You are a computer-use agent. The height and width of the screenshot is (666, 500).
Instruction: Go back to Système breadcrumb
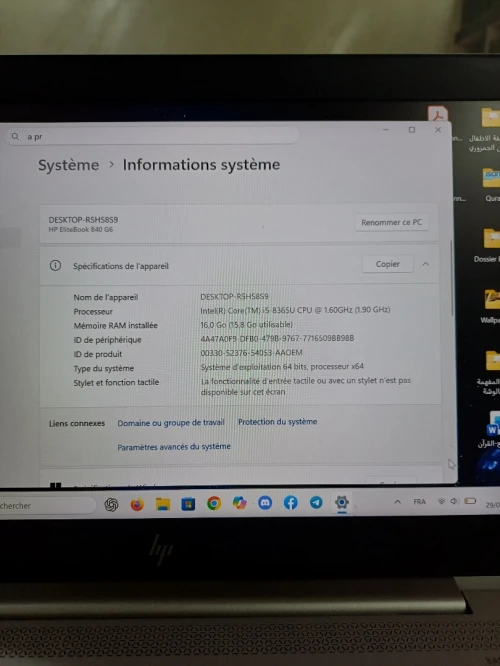[68, 165]
